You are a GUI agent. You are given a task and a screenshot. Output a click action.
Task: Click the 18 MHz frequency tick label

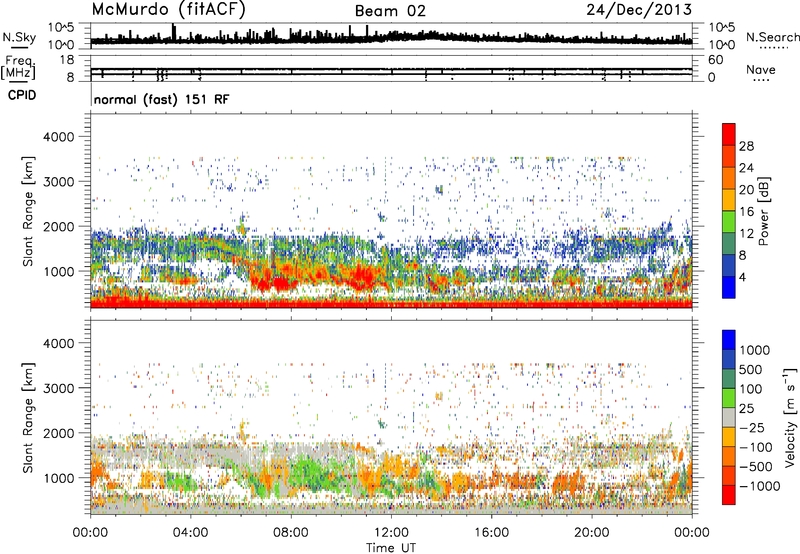67,60
